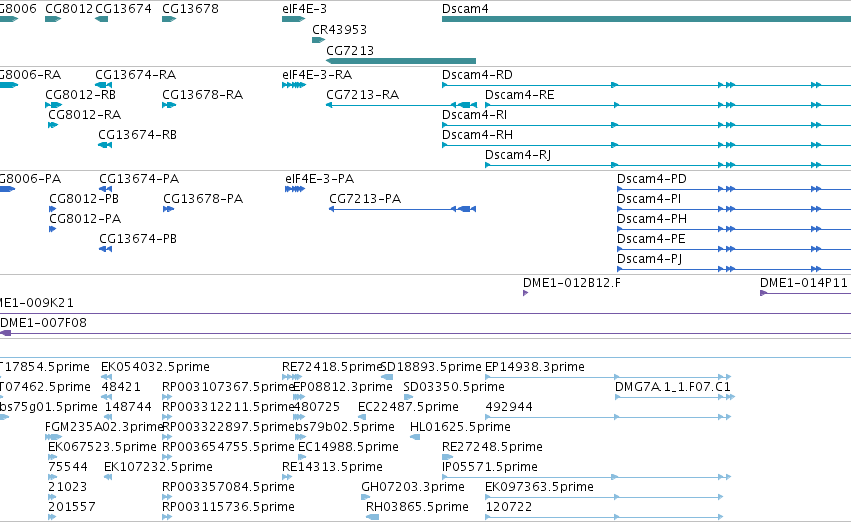Click transcript label CG13678-RA
Screen dimensions: 851x522
[x=202, y=94]
